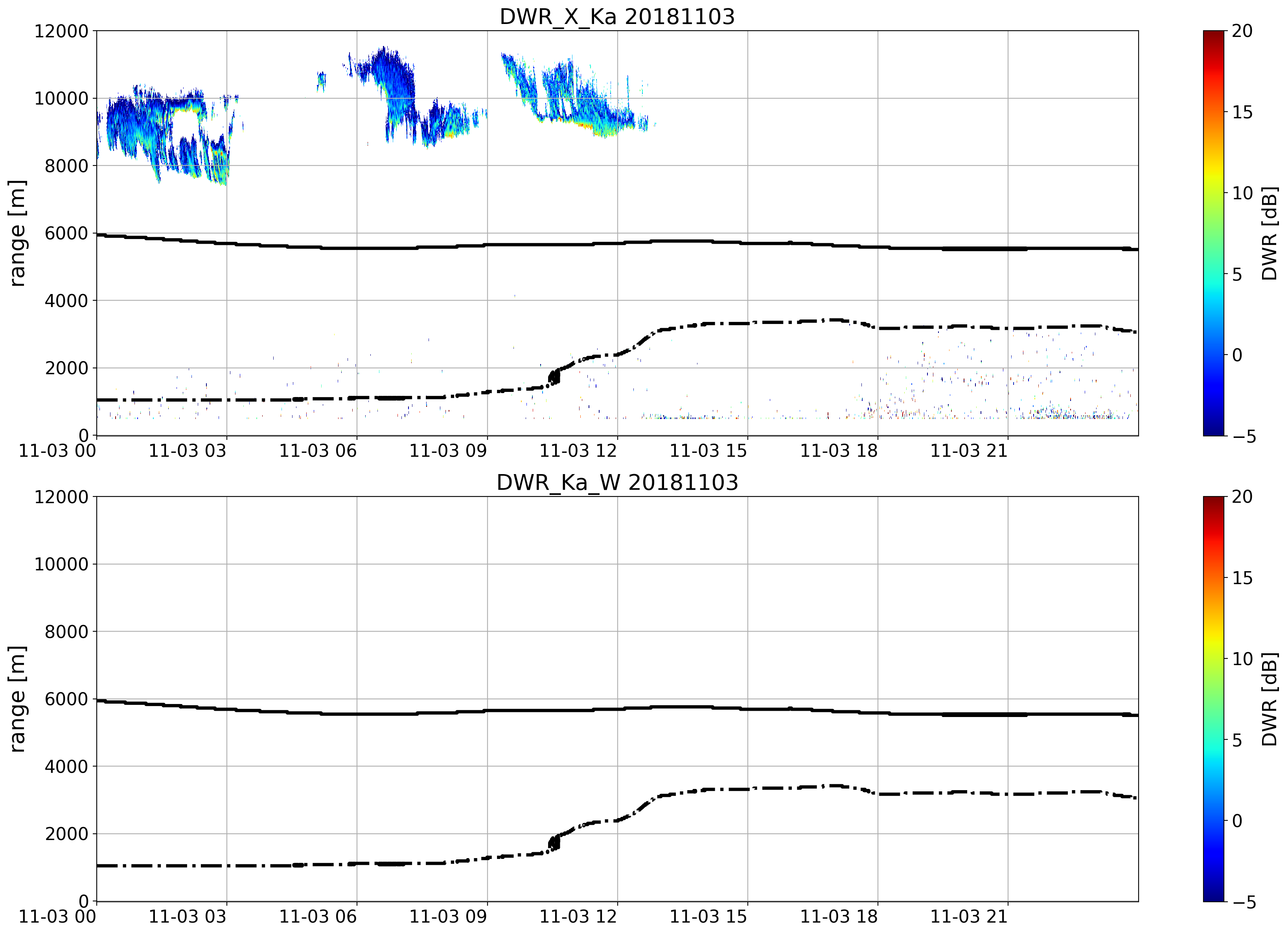The height and width of the screenshot is (934, 1288).
Task: Click the 4000 range tick on bottom plot
Action: tap(66, 767)
